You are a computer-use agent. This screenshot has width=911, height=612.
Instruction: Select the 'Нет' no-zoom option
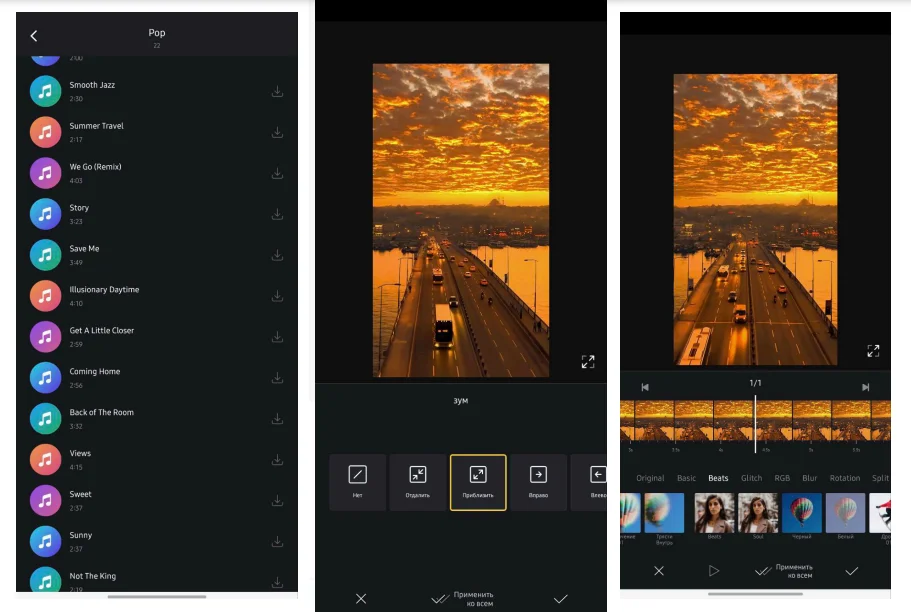click(x=357, y=482)
